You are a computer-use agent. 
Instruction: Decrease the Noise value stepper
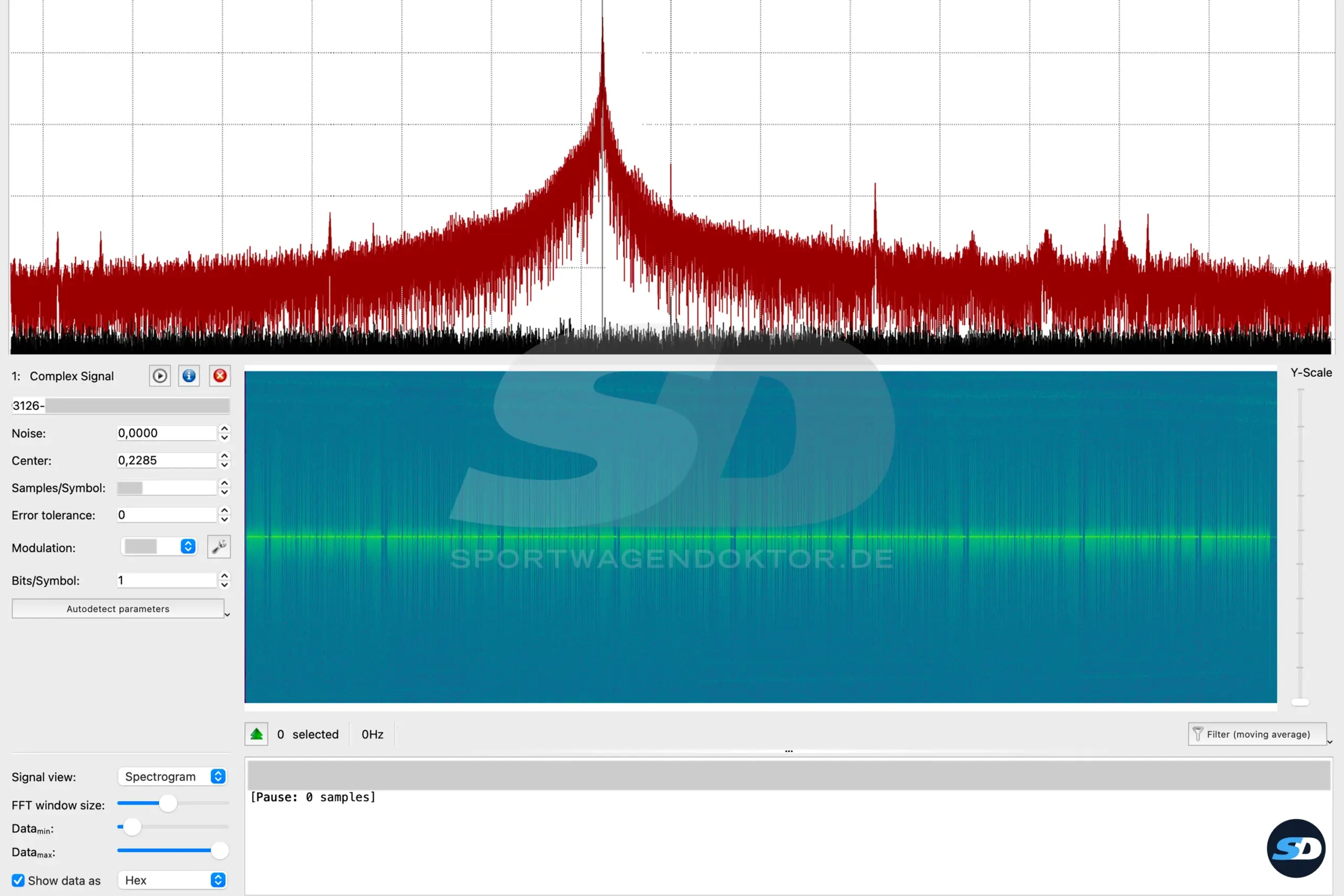tap(225, 438)
